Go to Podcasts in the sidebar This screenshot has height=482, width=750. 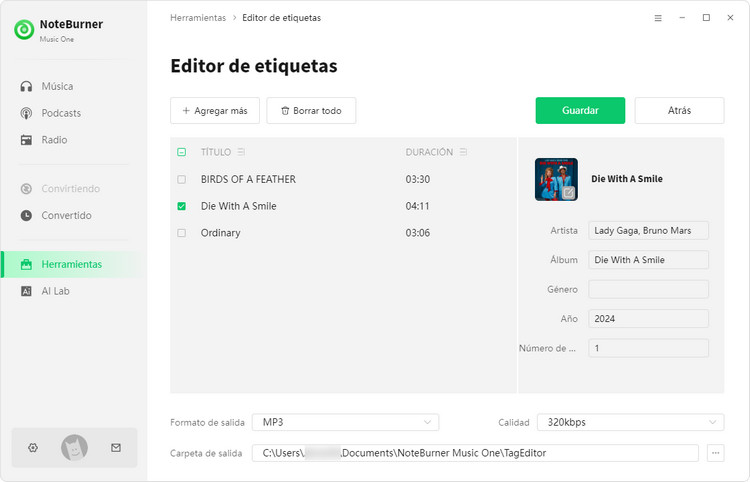[x=51, y=113]
